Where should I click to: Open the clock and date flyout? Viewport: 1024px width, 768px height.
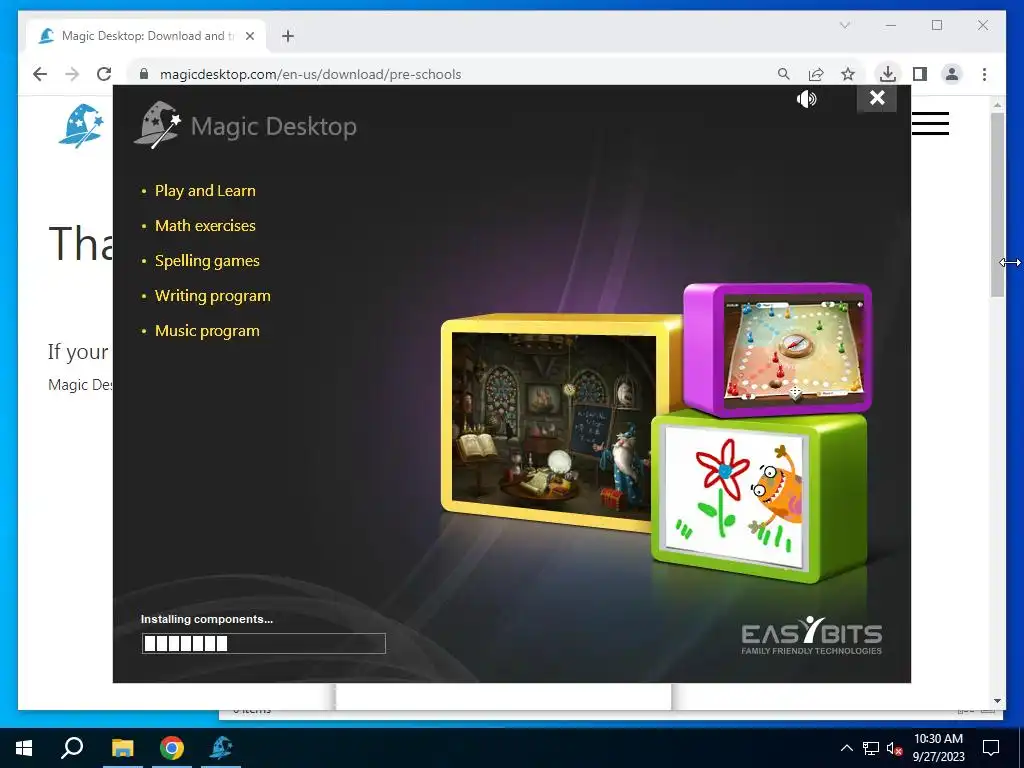(x=938, y=748)
